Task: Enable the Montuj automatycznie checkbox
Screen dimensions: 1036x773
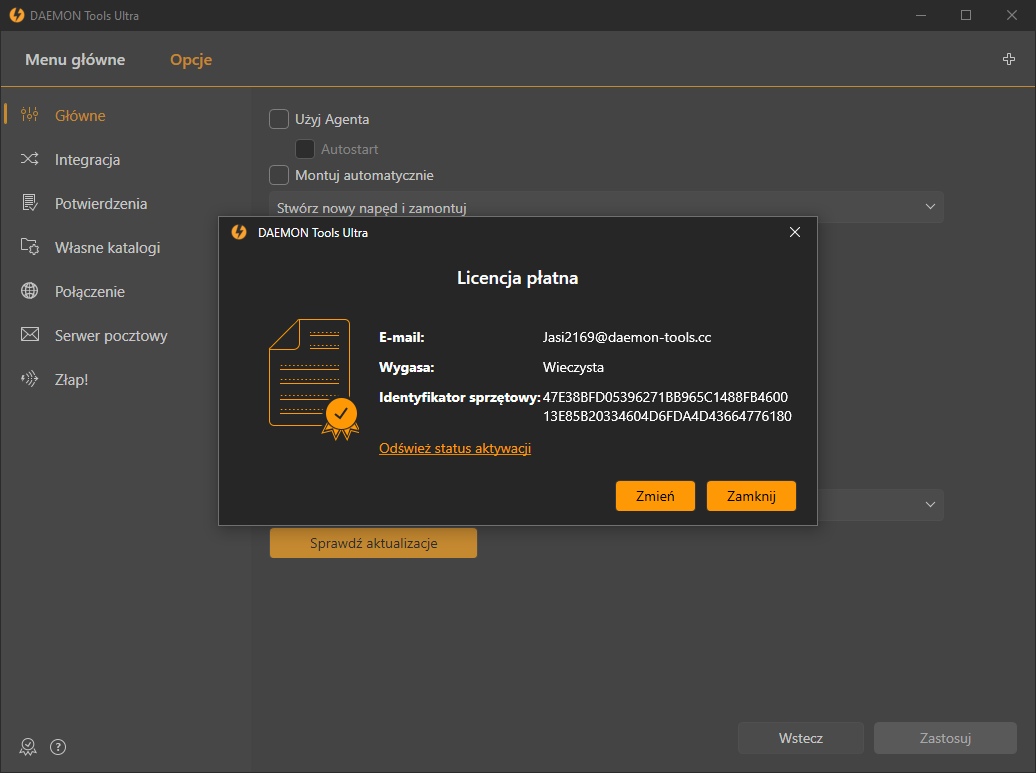Action: click(279, 175)
